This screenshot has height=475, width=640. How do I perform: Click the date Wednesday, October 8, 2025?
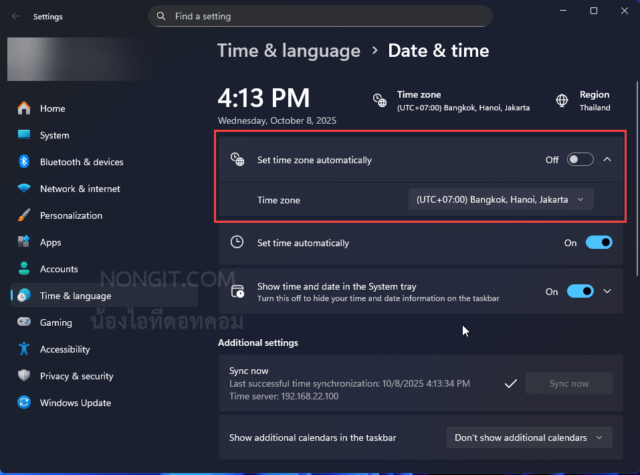(x=277, y=120)
